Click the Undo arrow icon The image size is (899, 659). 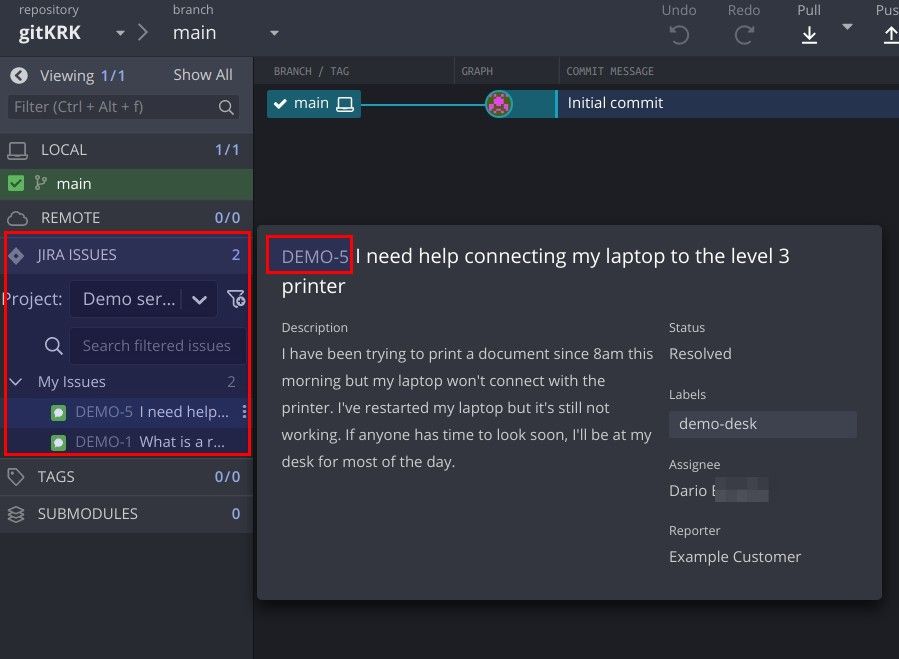point(679,36)
